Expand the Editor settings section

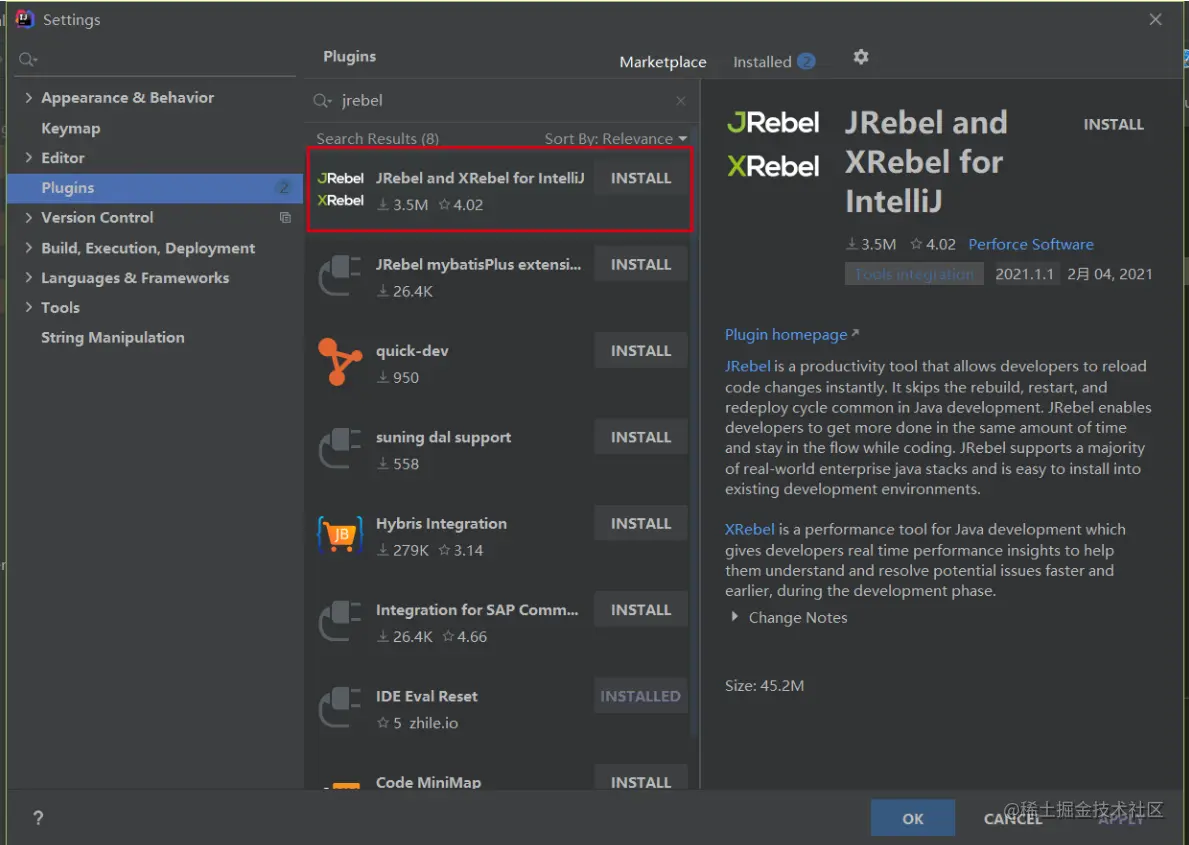tap(28, 157)
